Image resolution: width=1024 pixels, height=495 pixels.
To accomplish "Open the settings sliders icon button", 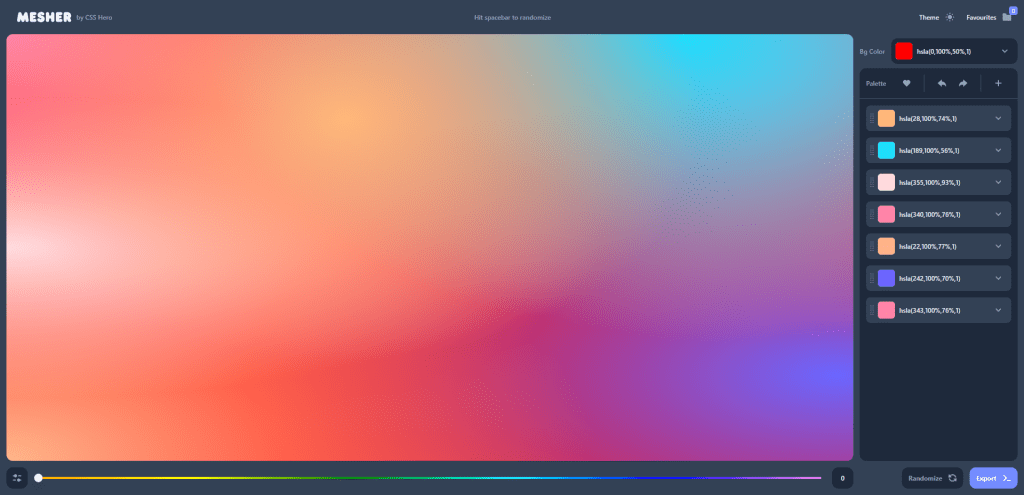I will coord(17,478).
